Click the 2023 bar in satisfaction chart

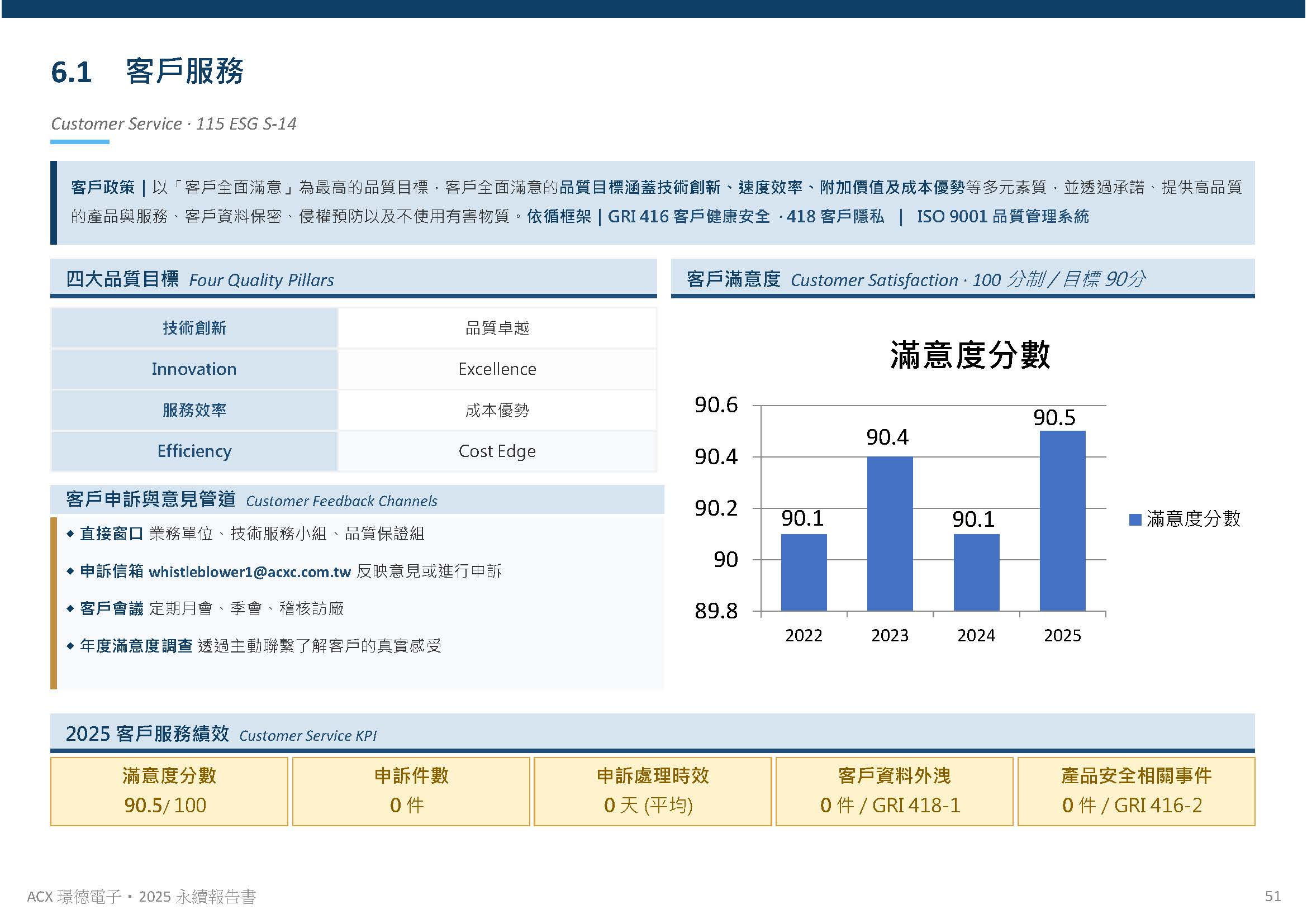point(890,534)
